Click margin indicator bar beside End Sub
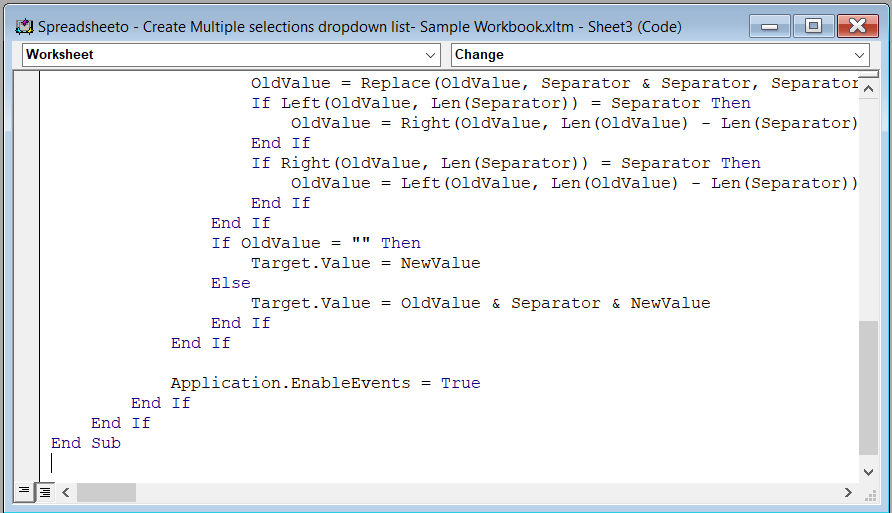Viewport: 892px width, 513px height. pos(29,443)
